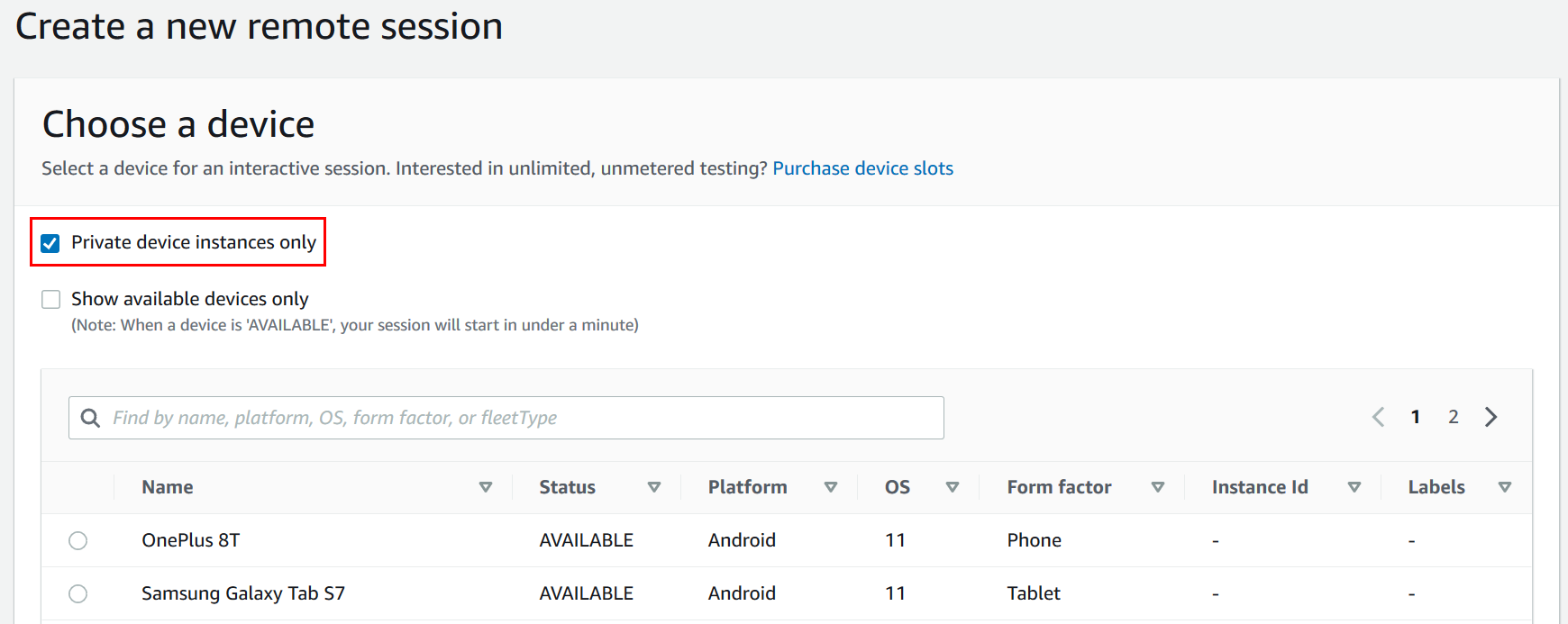Sort by Name column arrow

(x=486, y=487)
